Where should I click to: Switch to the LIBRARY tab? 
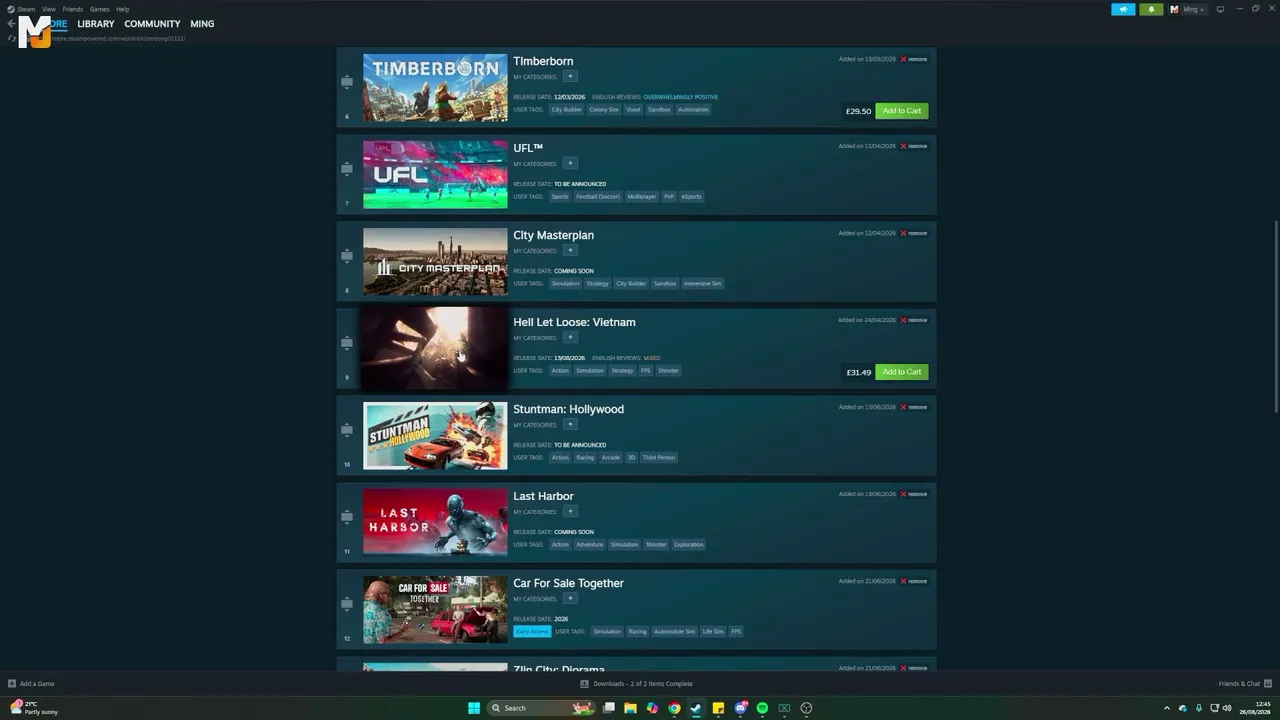pyautogui.click(x=96, y=24)
